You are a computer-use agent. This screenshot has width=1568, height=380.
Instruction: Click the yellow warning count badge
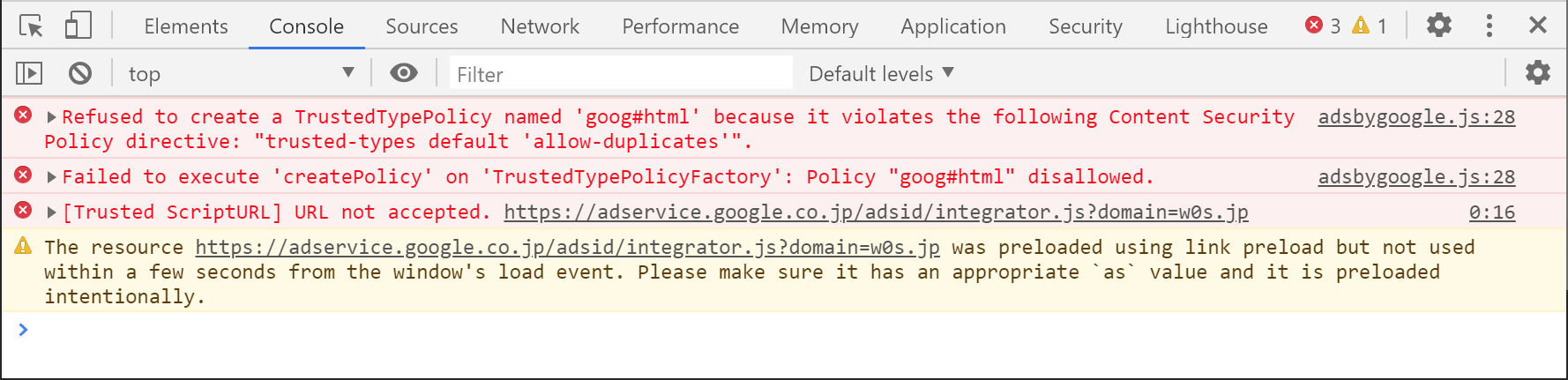click(1370, 26)
